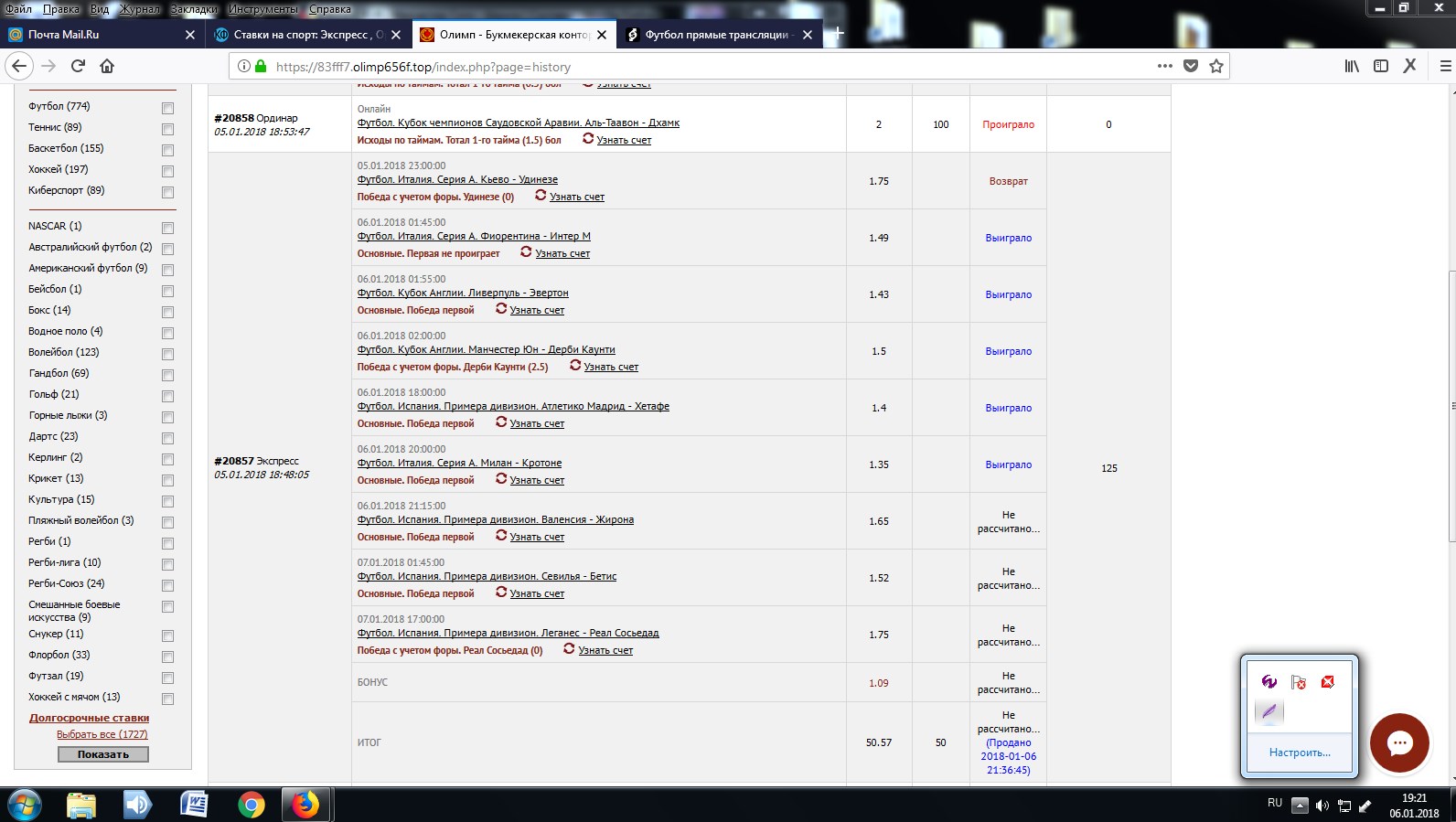Refresh score icon for Ливерпуль - Эвертон
This screenshot has height=822, width=1456.
coord(501,309)
